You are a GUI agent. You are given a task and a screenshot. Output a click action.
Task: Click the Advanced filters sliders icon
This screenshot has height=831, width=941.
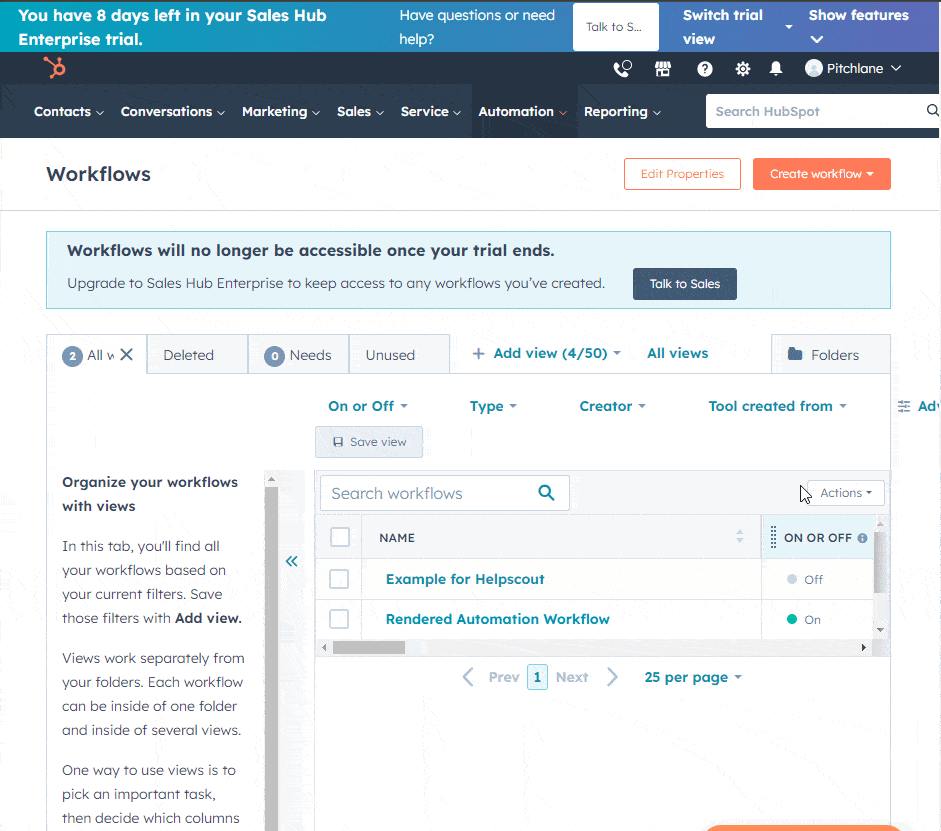coord(904,406)
